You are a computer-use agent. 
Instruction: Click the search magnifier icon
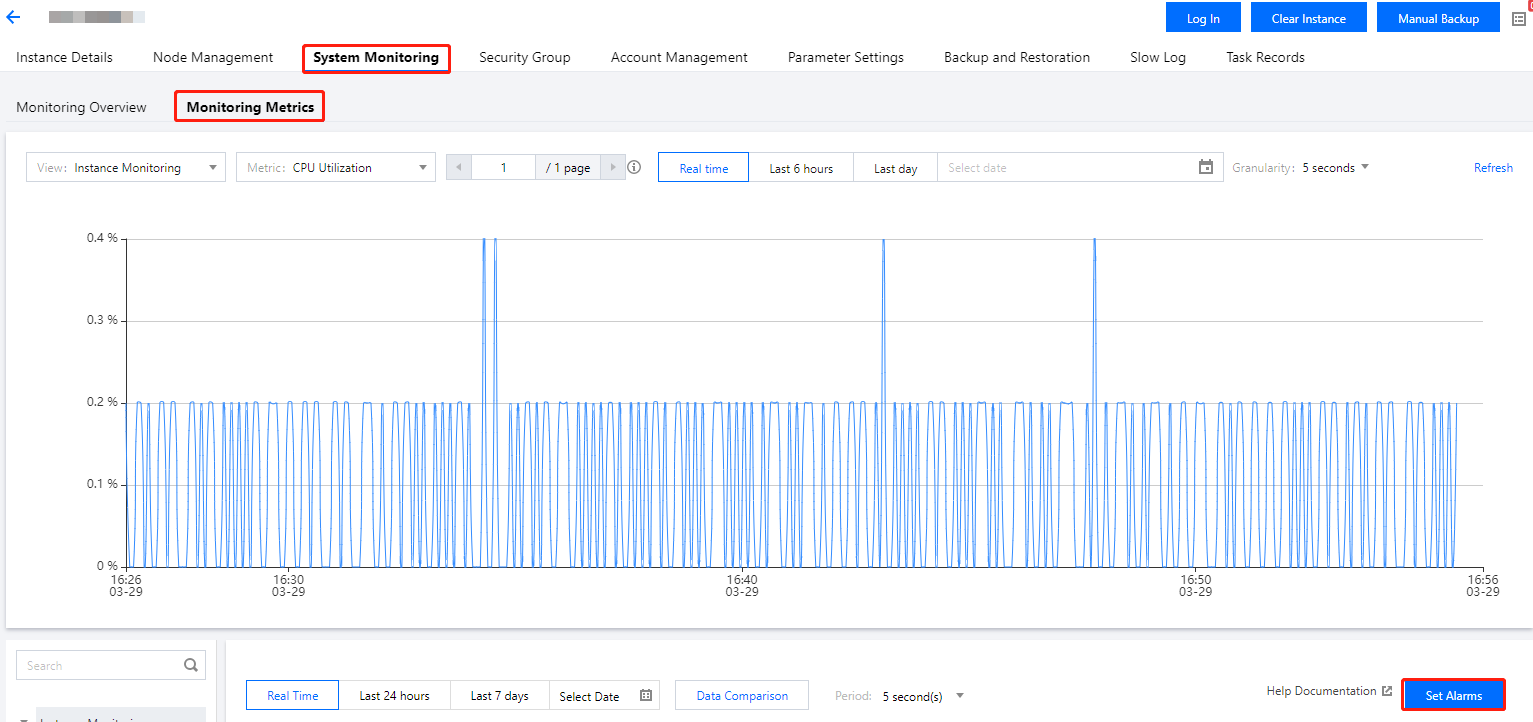tap(191, 665)
